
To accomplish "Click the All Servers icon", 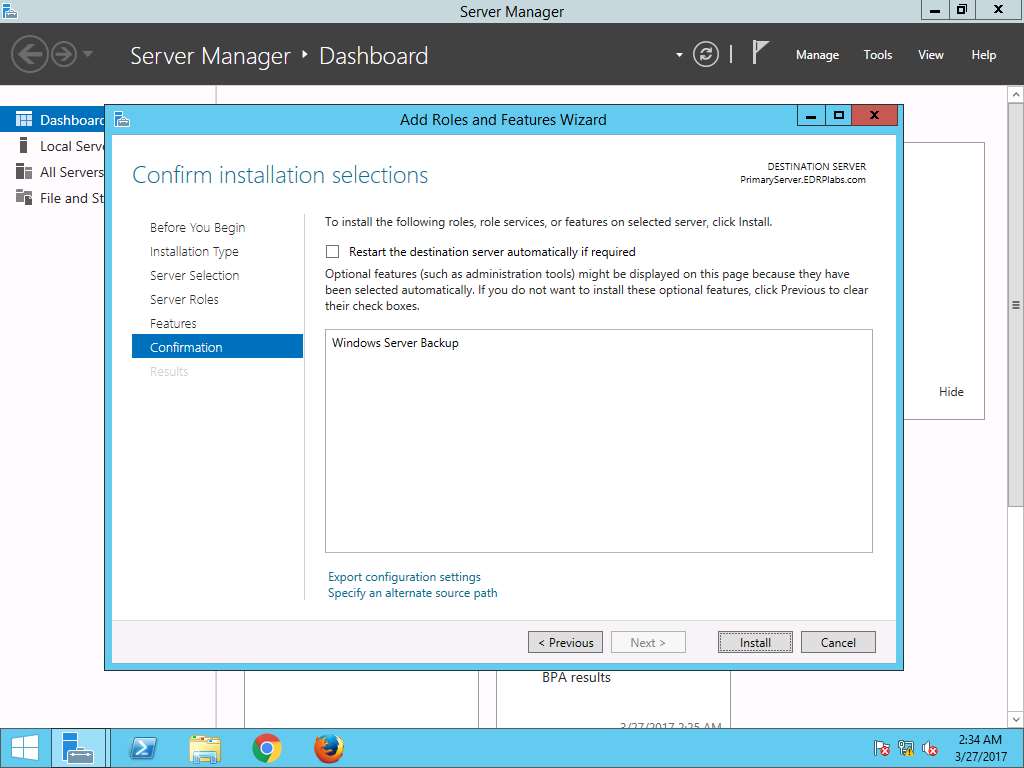I will pyautogui.click(x=24, y=171).
